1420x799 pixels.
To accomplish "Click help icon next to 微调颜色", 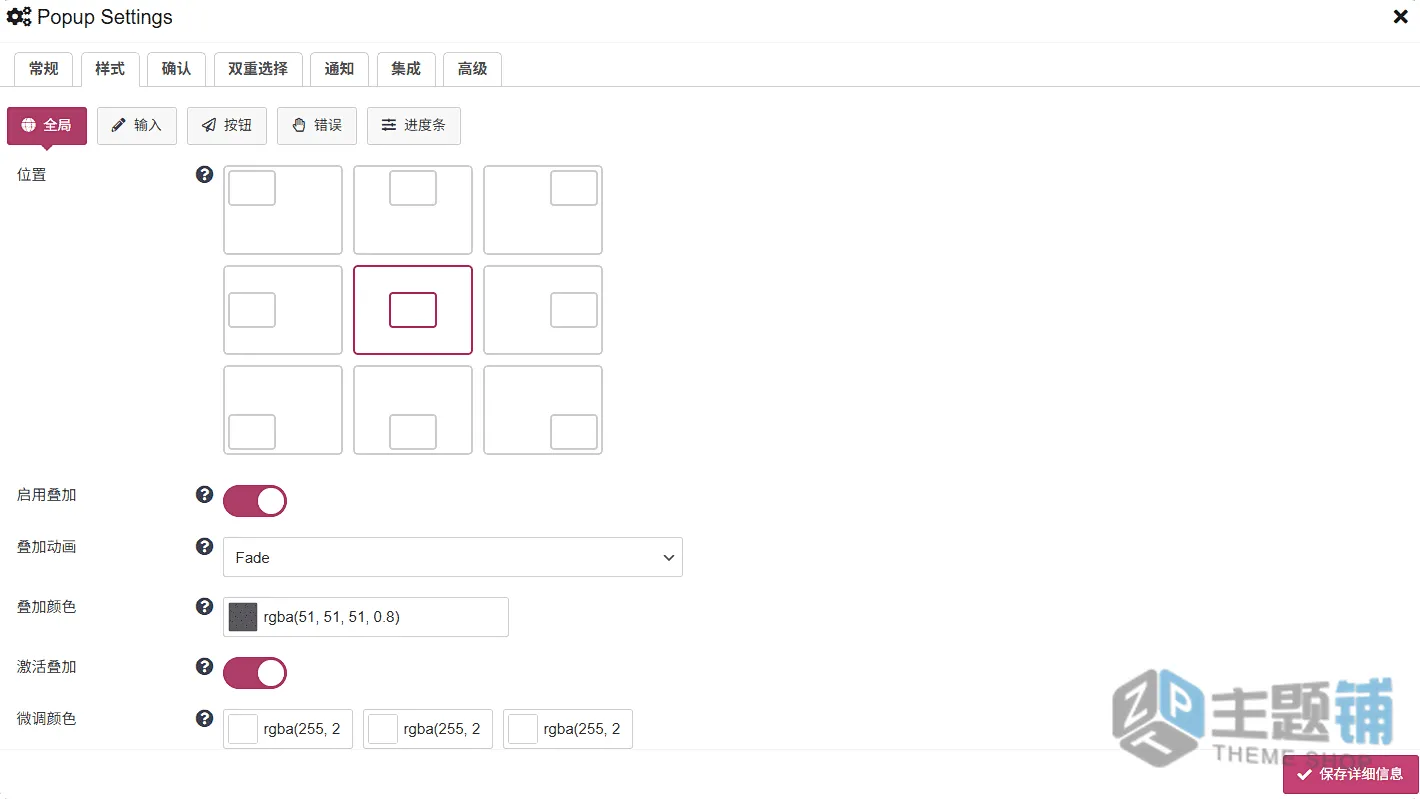I will click(x=204, y=718).
